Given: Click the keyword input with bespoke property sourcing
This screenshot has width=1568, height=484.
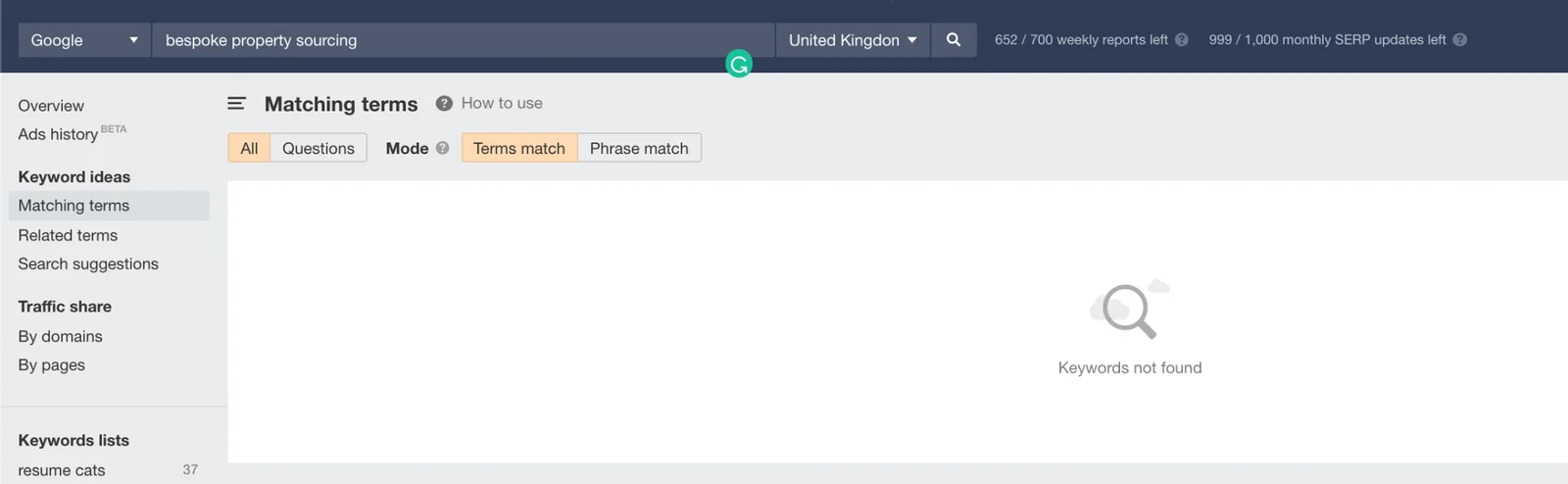Looking at the screenshot, I should coord(463,40).
